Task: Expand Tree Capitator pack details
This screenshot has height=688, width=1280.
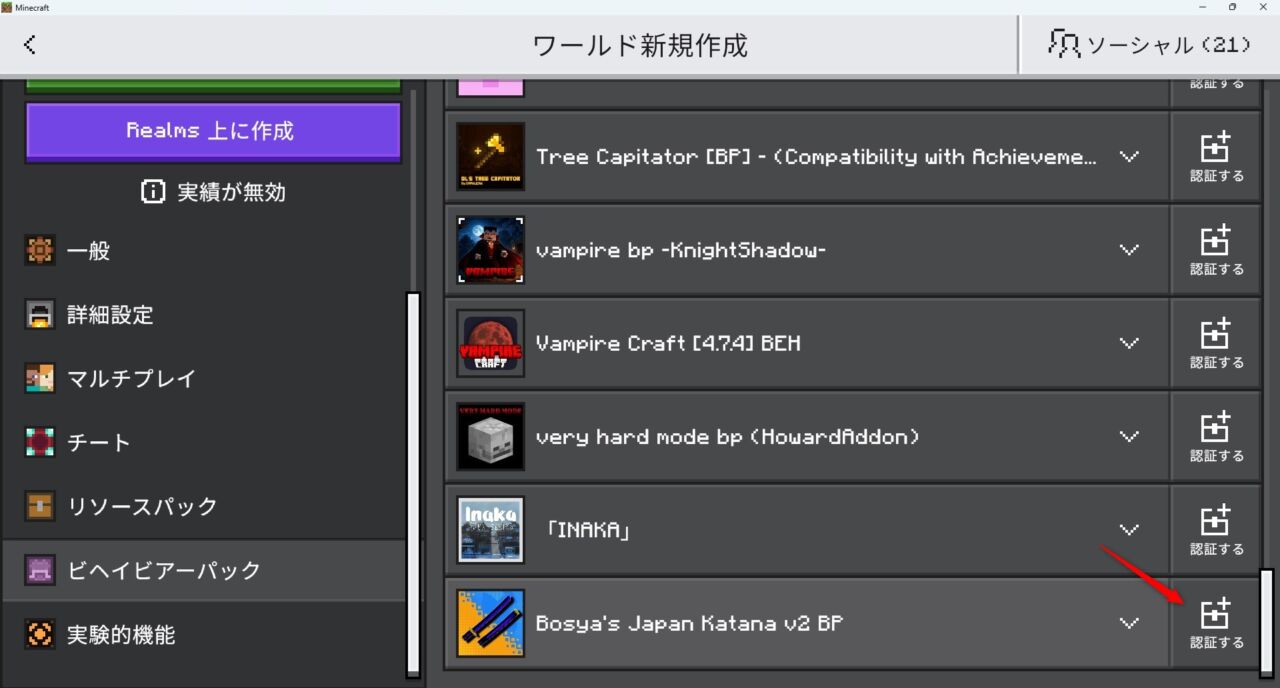Action: (x=1129, y=157)
